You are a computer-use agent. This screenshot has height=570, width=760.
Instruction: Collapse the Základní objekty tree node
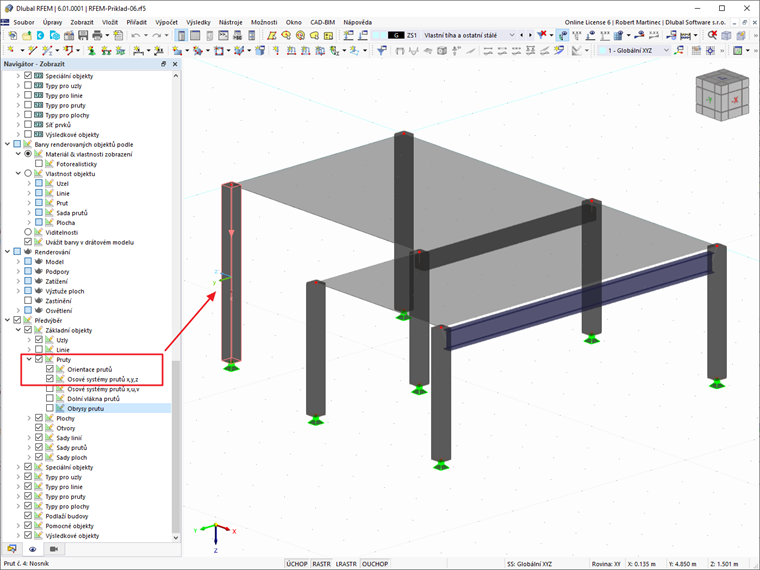click(x=18, y=330)
